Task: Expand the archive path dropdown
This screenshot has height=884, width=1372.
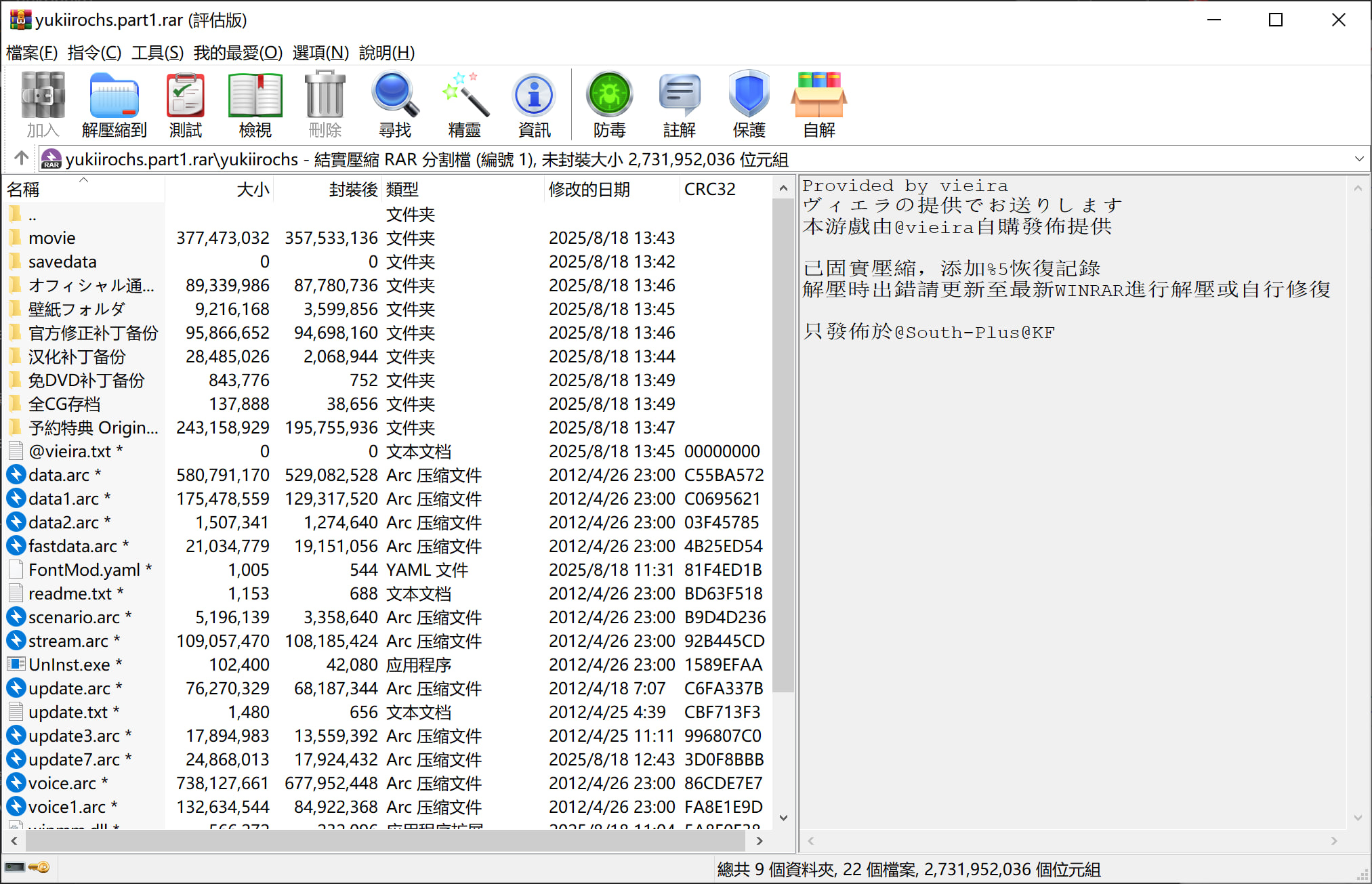Action: tap(1358, 159)
